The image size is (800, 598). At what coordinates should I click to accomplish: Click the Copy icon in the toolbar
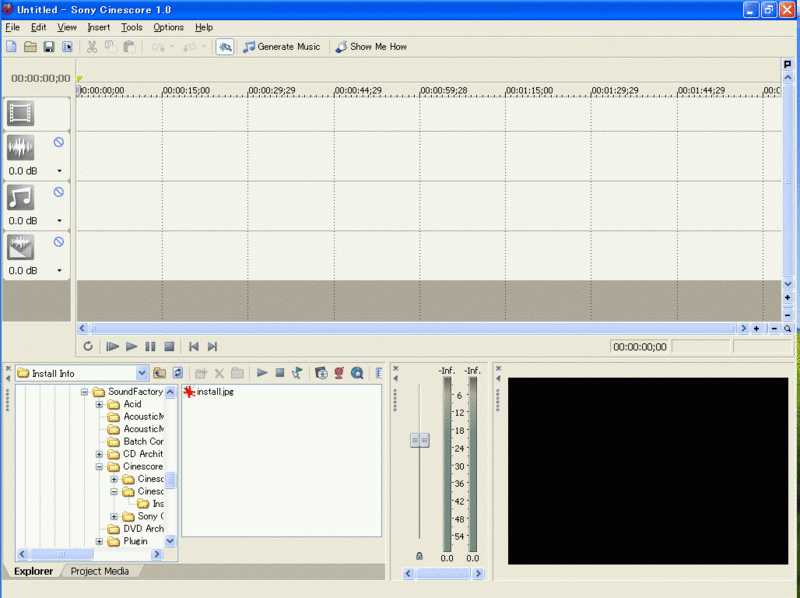click(110, 47)
